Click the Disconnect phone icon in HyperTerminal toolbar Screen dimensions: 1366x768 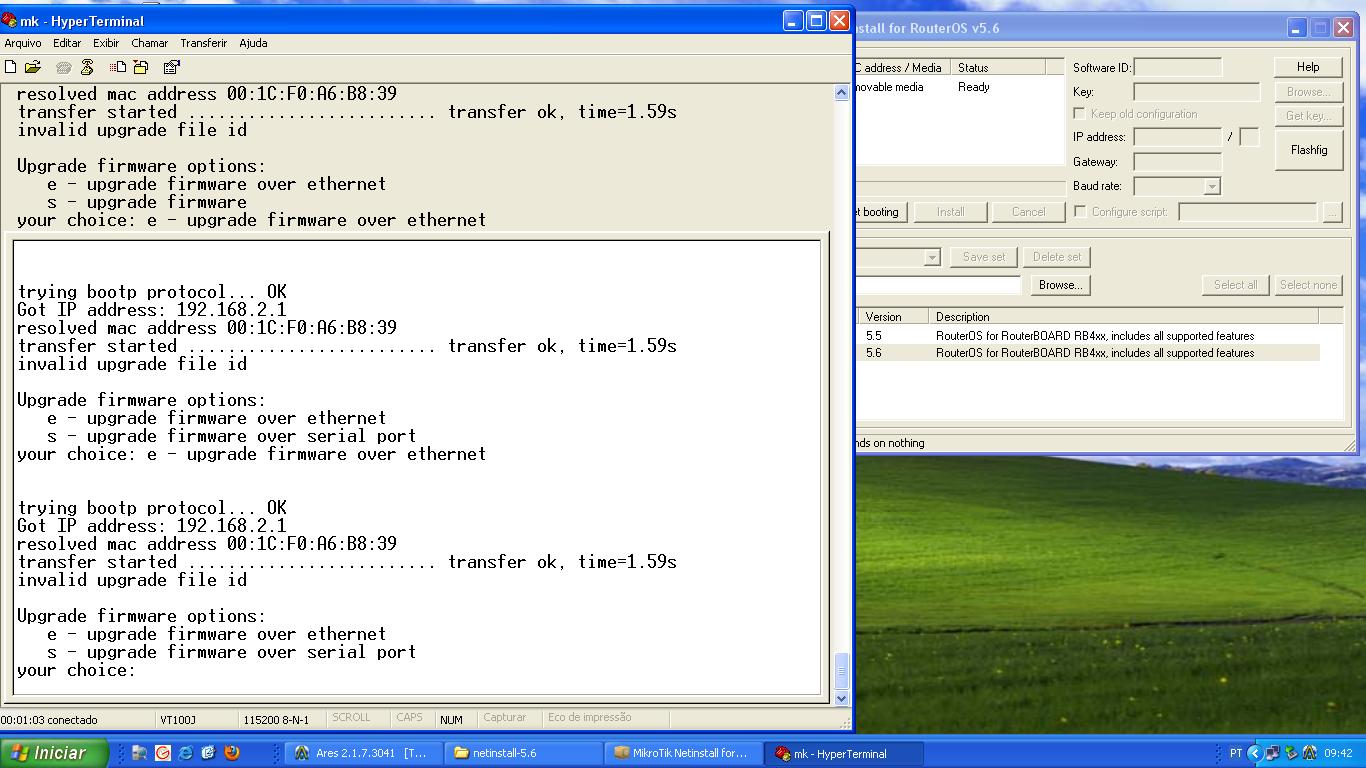point(87,67)
